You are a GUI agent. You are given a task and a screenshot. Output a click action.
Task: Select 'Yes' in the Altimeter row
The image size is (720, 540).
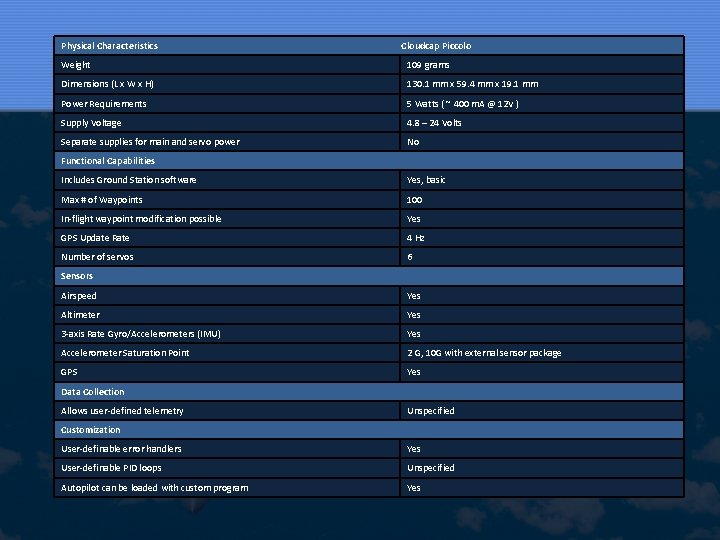413,315
